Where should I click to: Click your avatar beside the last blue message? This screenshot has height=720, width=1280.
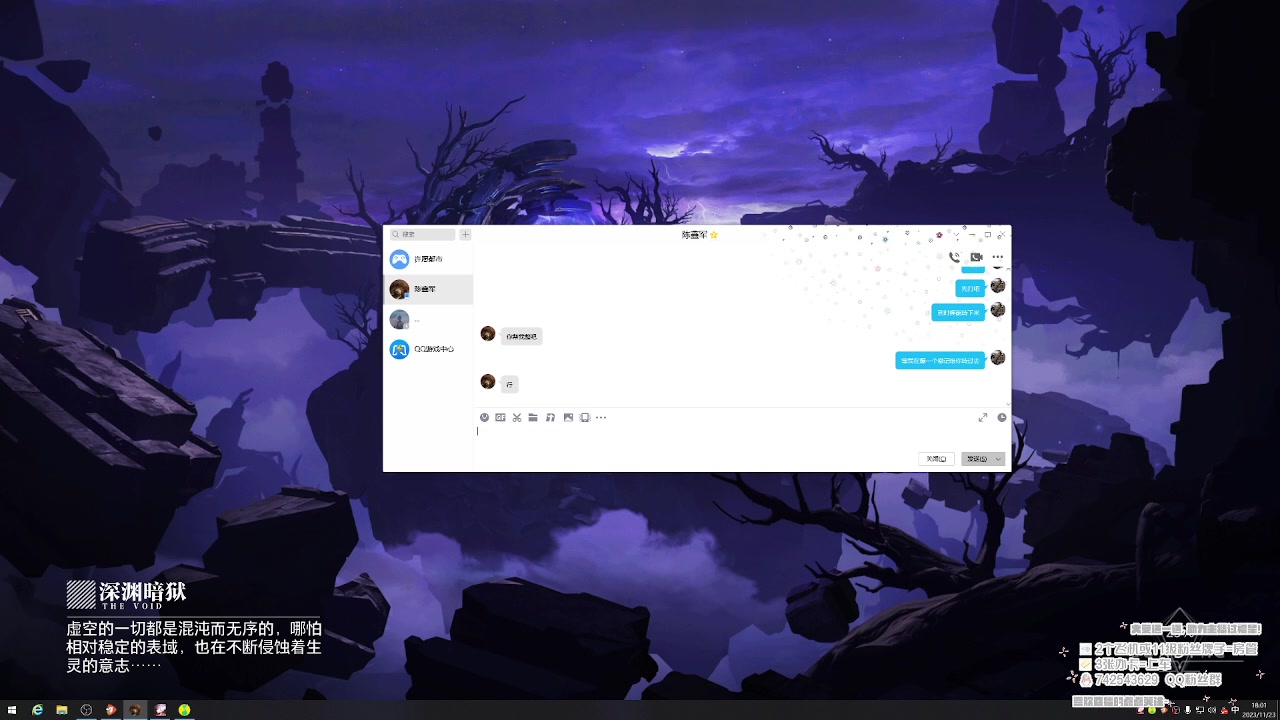pyautogui.click(x=997, y=357)
